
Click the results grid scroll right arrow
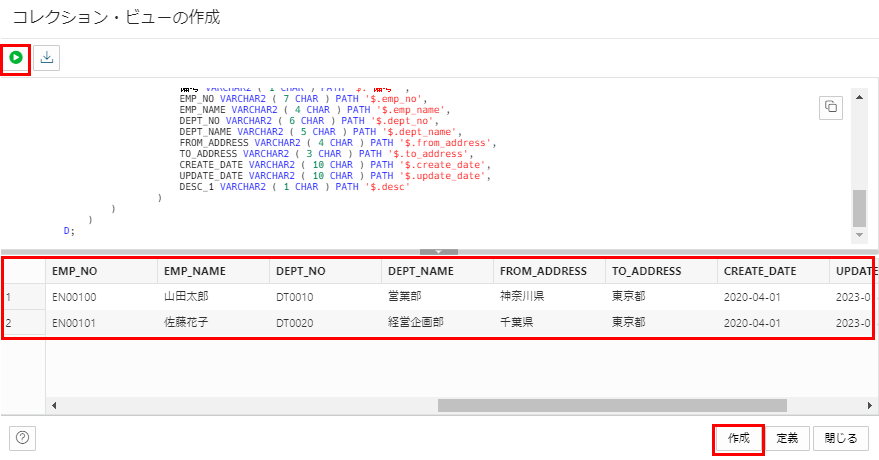(x=869, y=405)
